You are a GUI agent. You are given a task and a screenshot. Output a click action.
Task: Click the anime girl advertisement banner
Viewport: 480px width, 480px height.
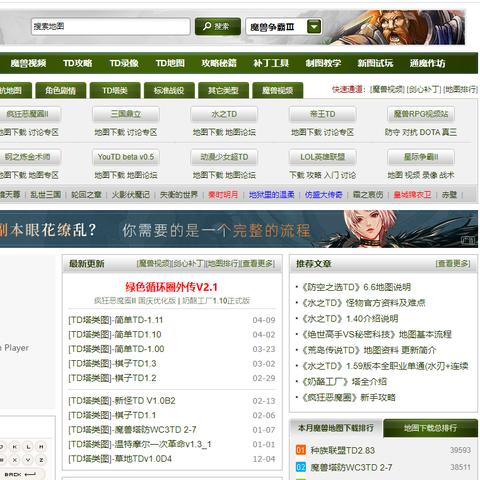tap(239, 229)
